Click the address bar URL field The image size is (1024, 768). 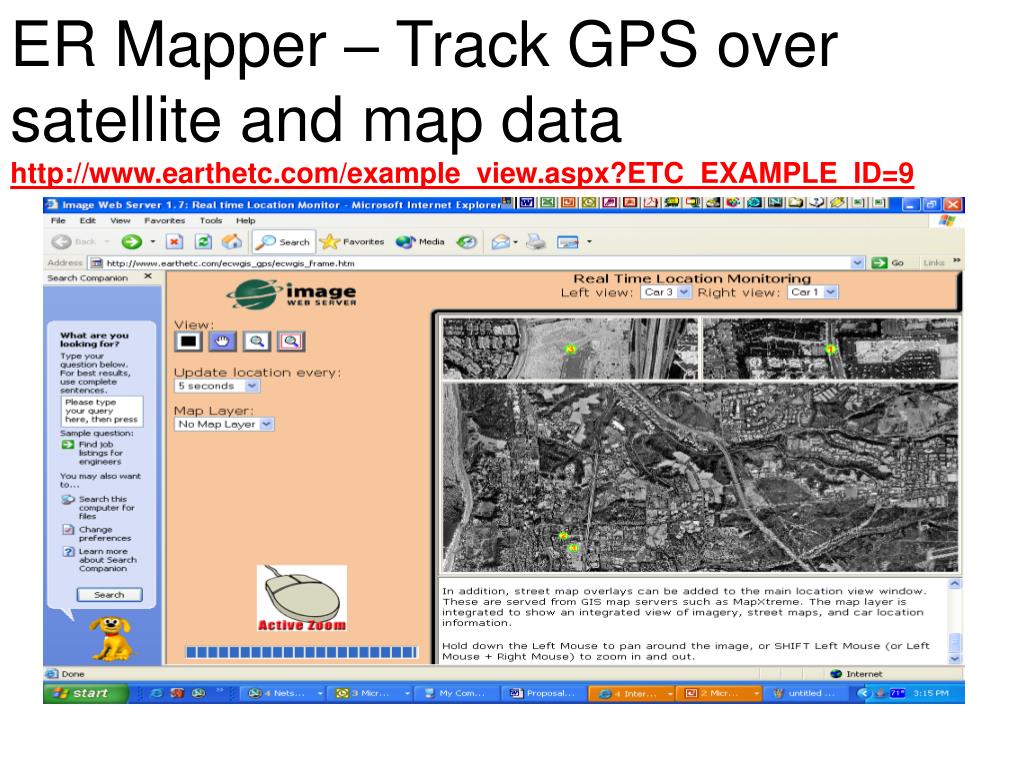click(x=477, y=263)
